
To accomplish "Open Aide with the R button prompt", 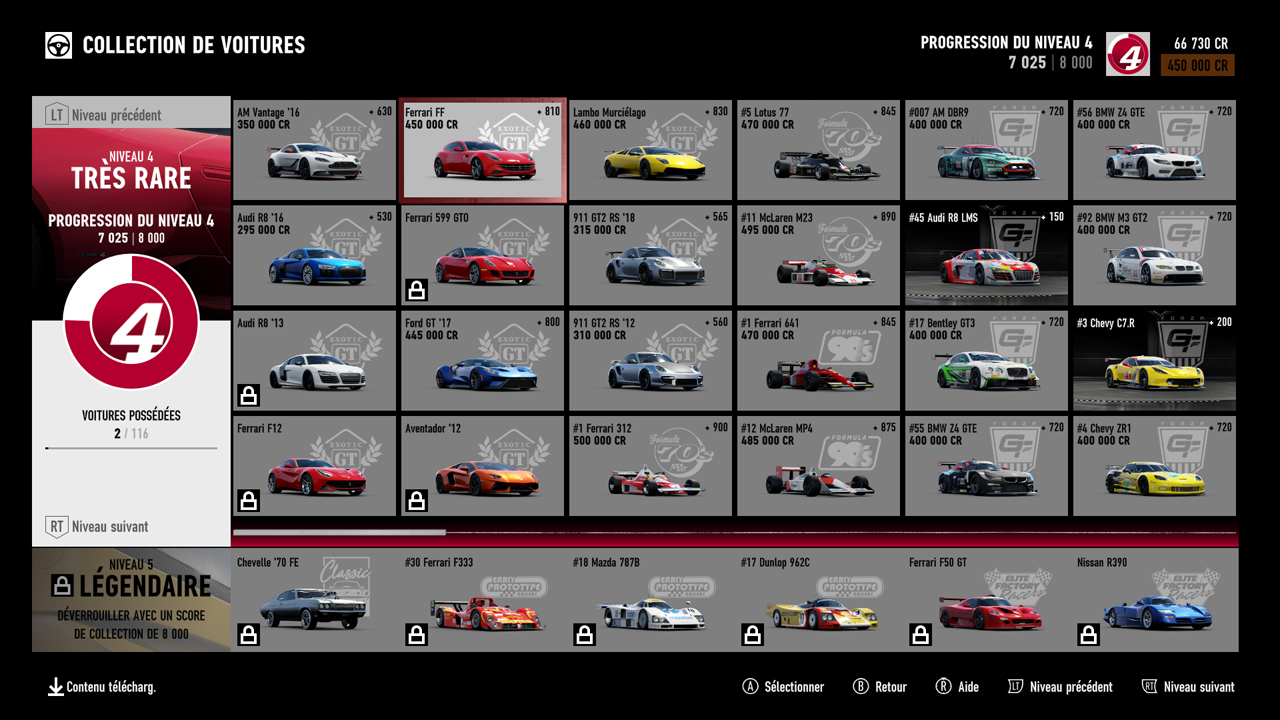I will [x=957, y=687].
